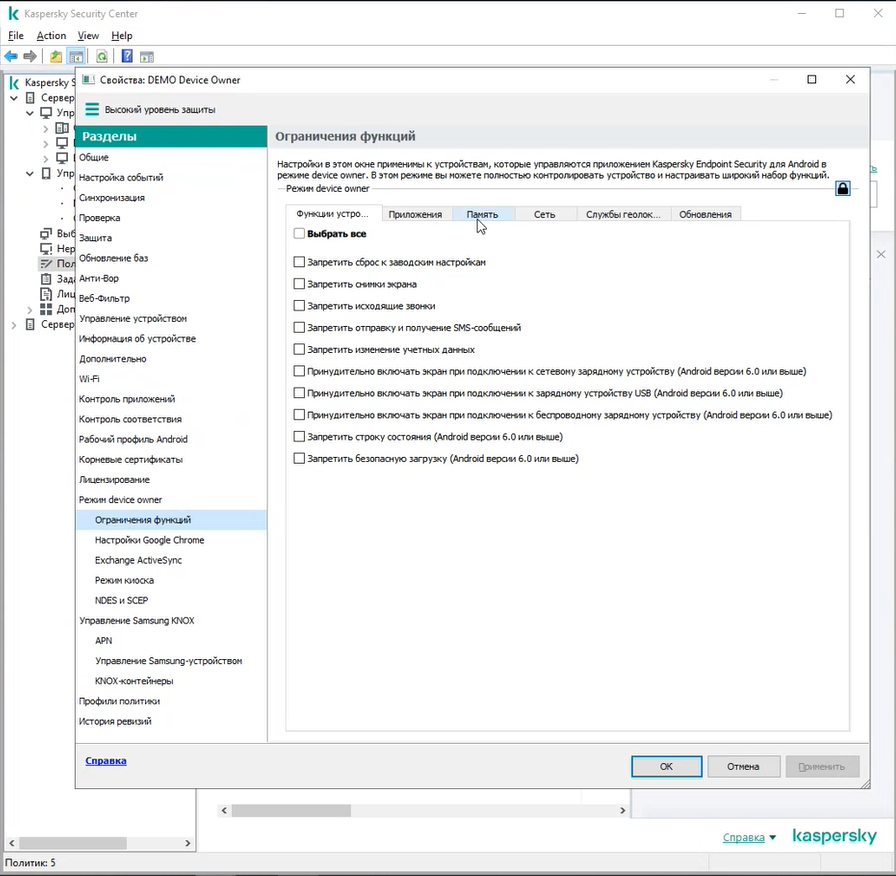Open the Справка dropdown arrow at bottom right
This screenshot has width=896, height=876.
click(773, 838)
